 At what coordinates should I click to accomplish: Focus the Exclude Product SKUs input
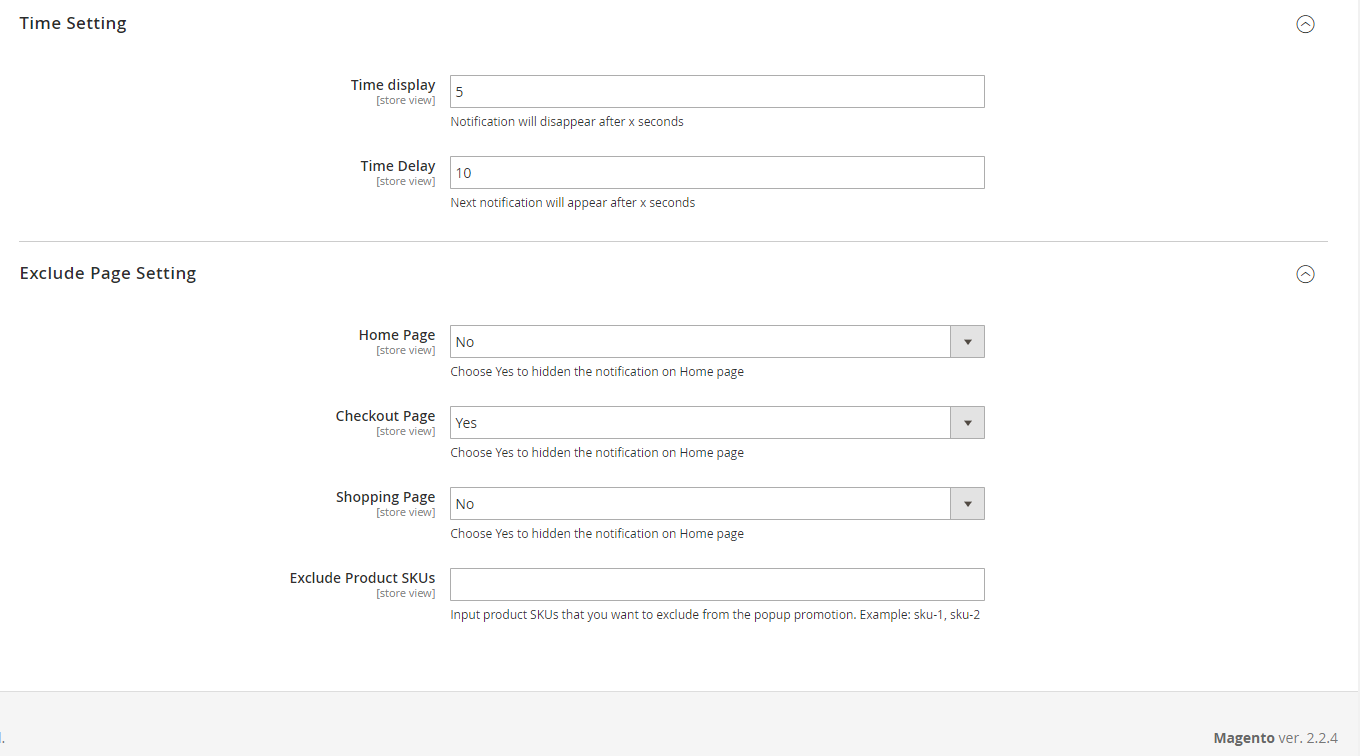(717, 585)
